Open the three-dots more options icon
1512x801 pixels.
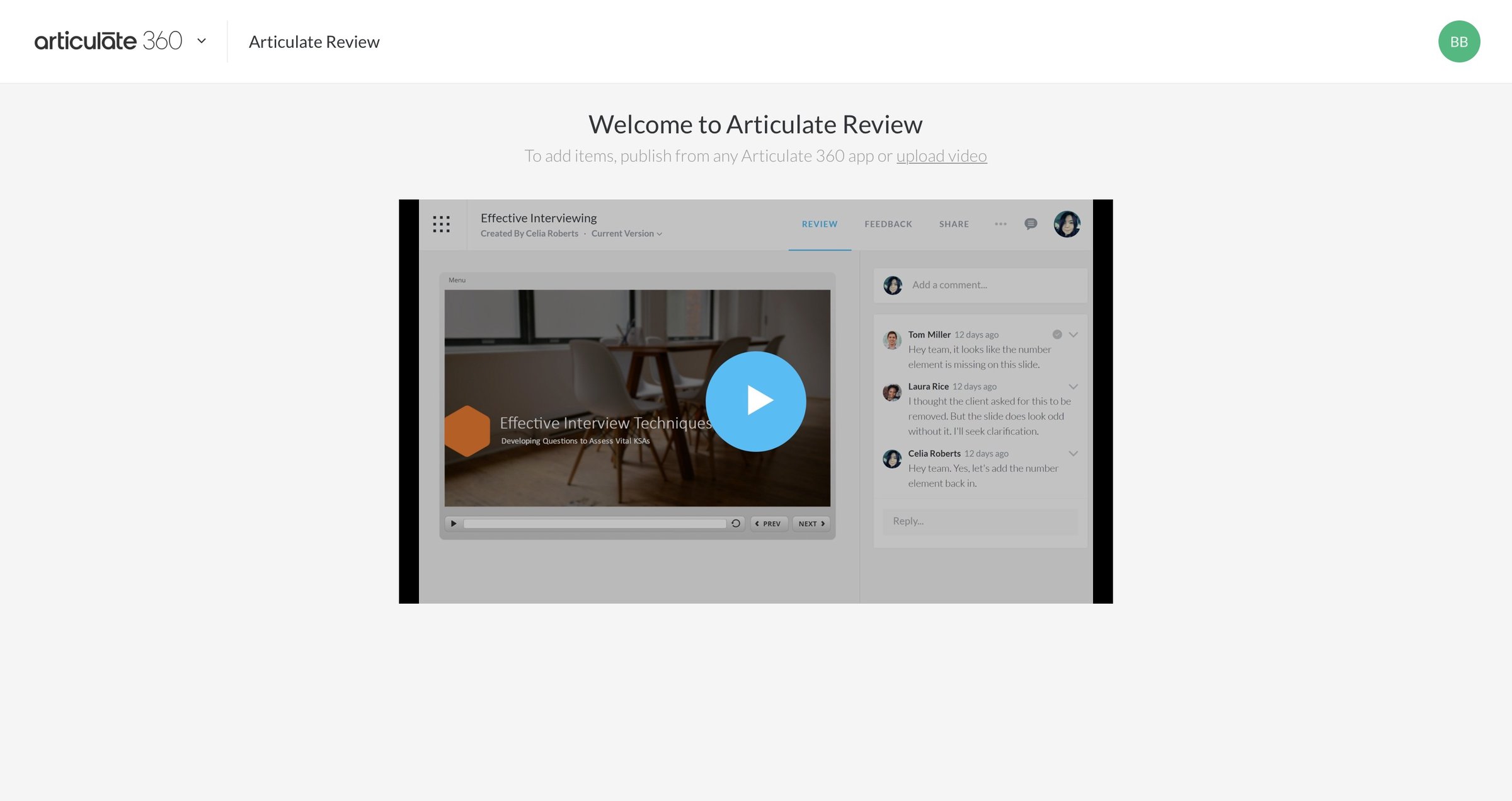[x=1000, y=224]
